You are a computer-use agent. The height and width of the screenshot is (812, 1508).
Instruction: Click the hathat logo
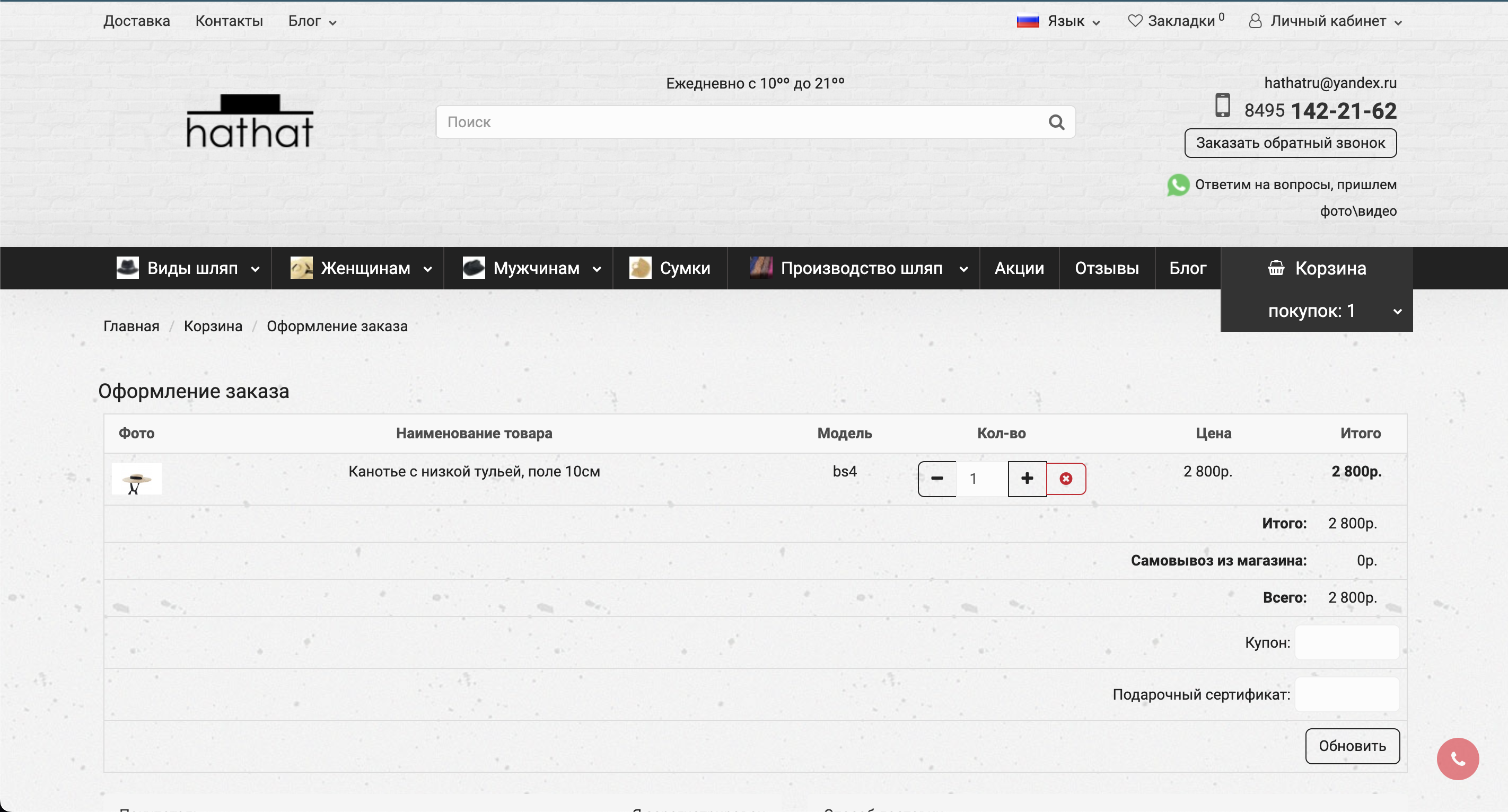pos(250,121)
